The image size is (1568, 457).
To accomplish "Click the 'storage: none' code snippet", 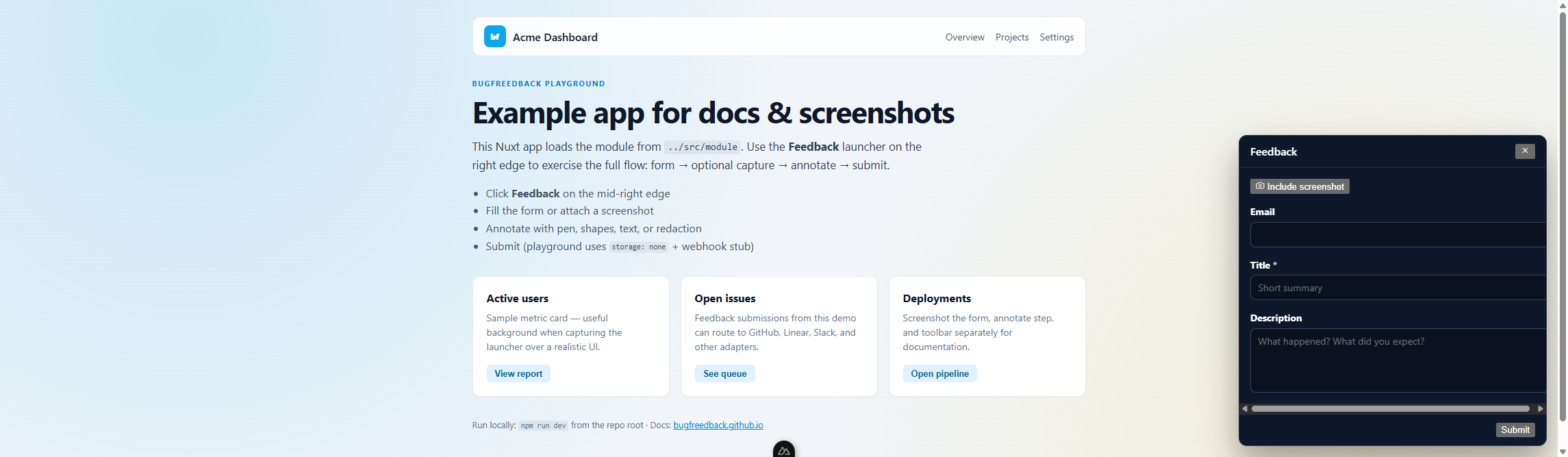I will (x=638, y=247).
